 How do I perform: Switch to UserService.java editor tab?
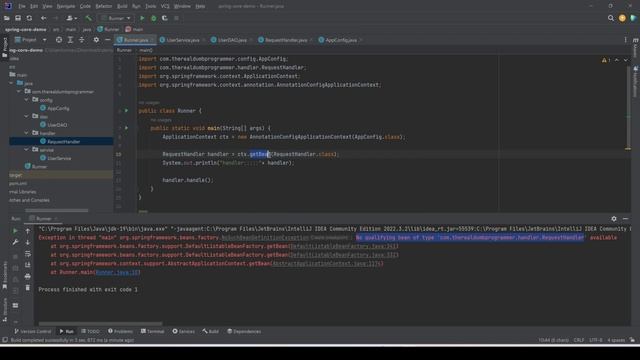pos(182,40)
